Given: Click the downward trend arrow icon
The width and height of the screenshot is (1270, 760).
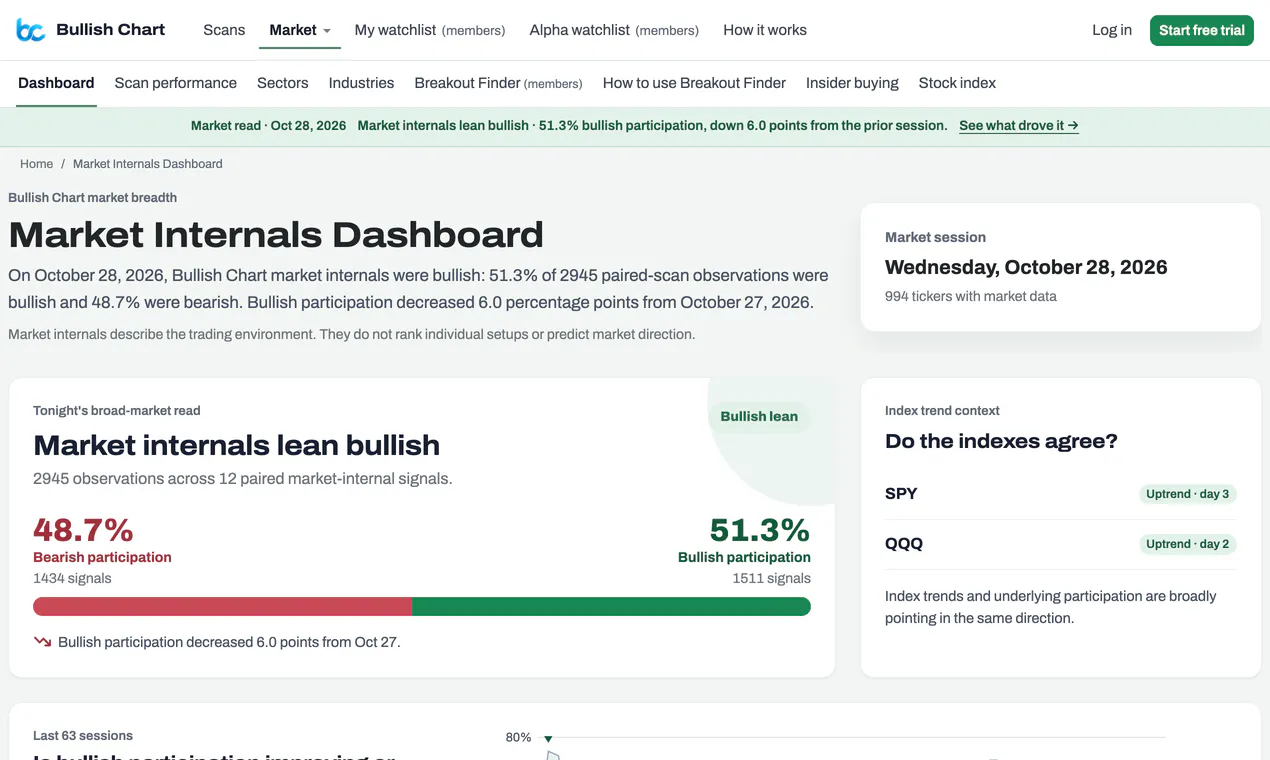Looking at the screenshot, I should pyautogui.click(x=42, y=642).
